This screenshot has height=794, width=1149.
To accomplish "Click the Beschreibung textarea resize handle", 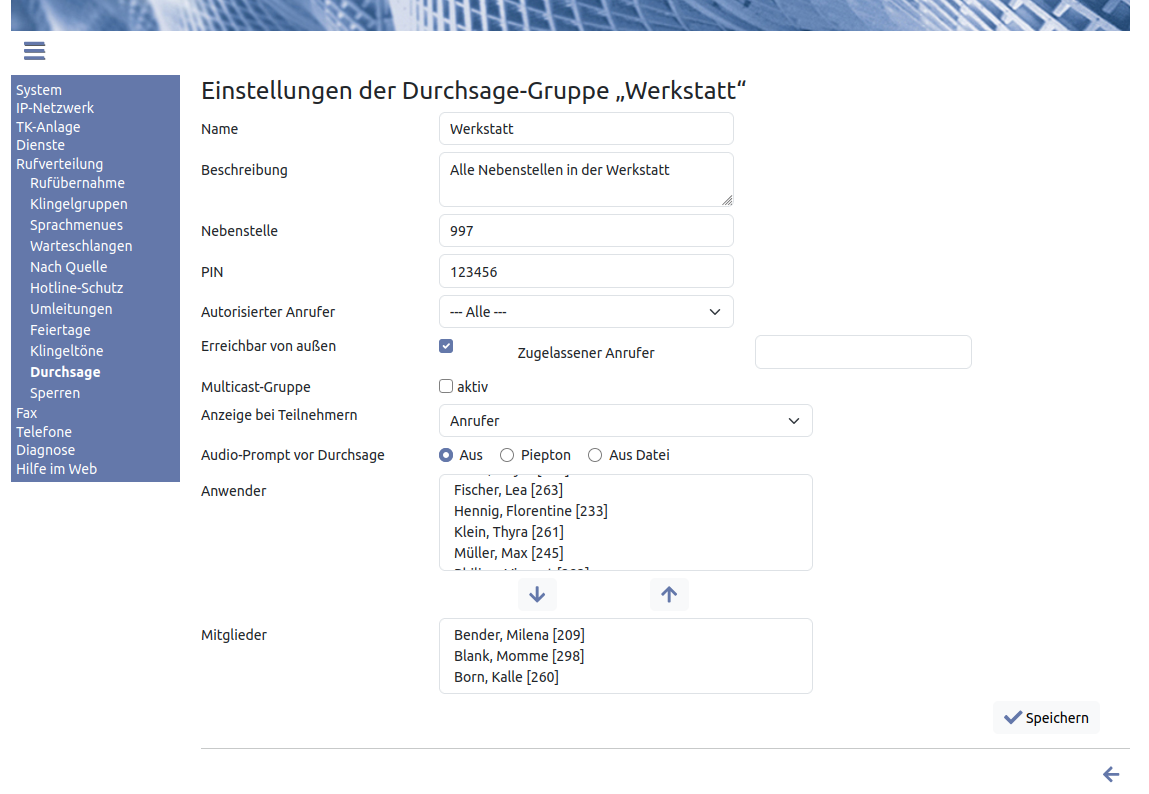I will coord(727,200).
